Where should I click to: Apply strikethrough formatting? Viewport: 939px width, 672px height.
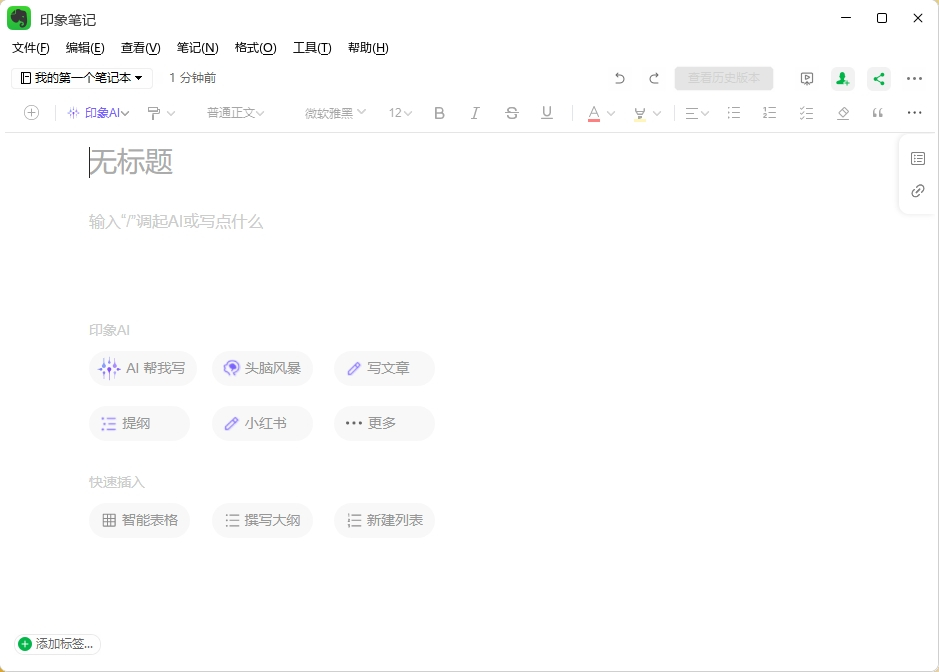511,112
